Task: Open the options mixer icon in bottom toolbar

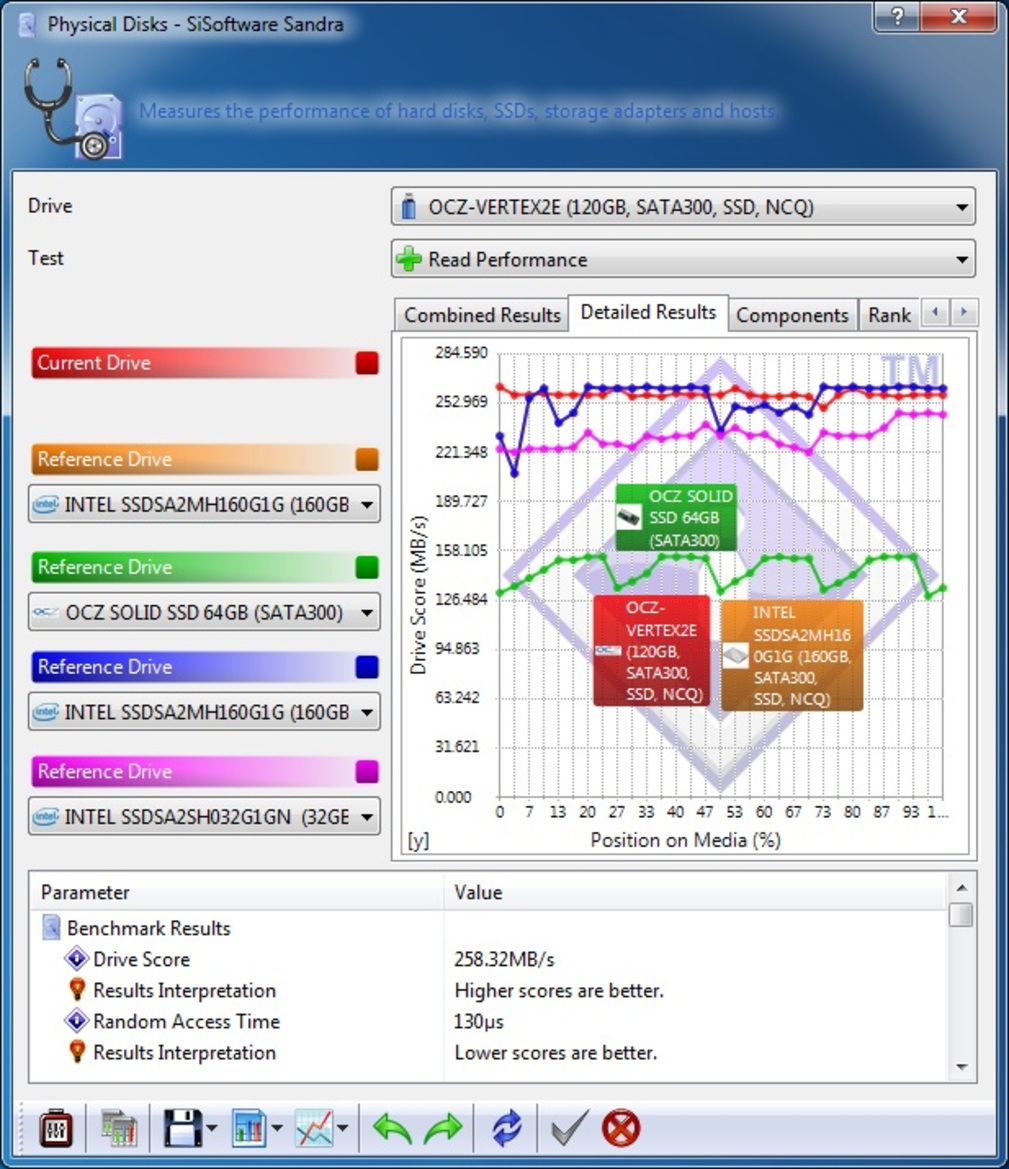Action: click(56, 1128)
